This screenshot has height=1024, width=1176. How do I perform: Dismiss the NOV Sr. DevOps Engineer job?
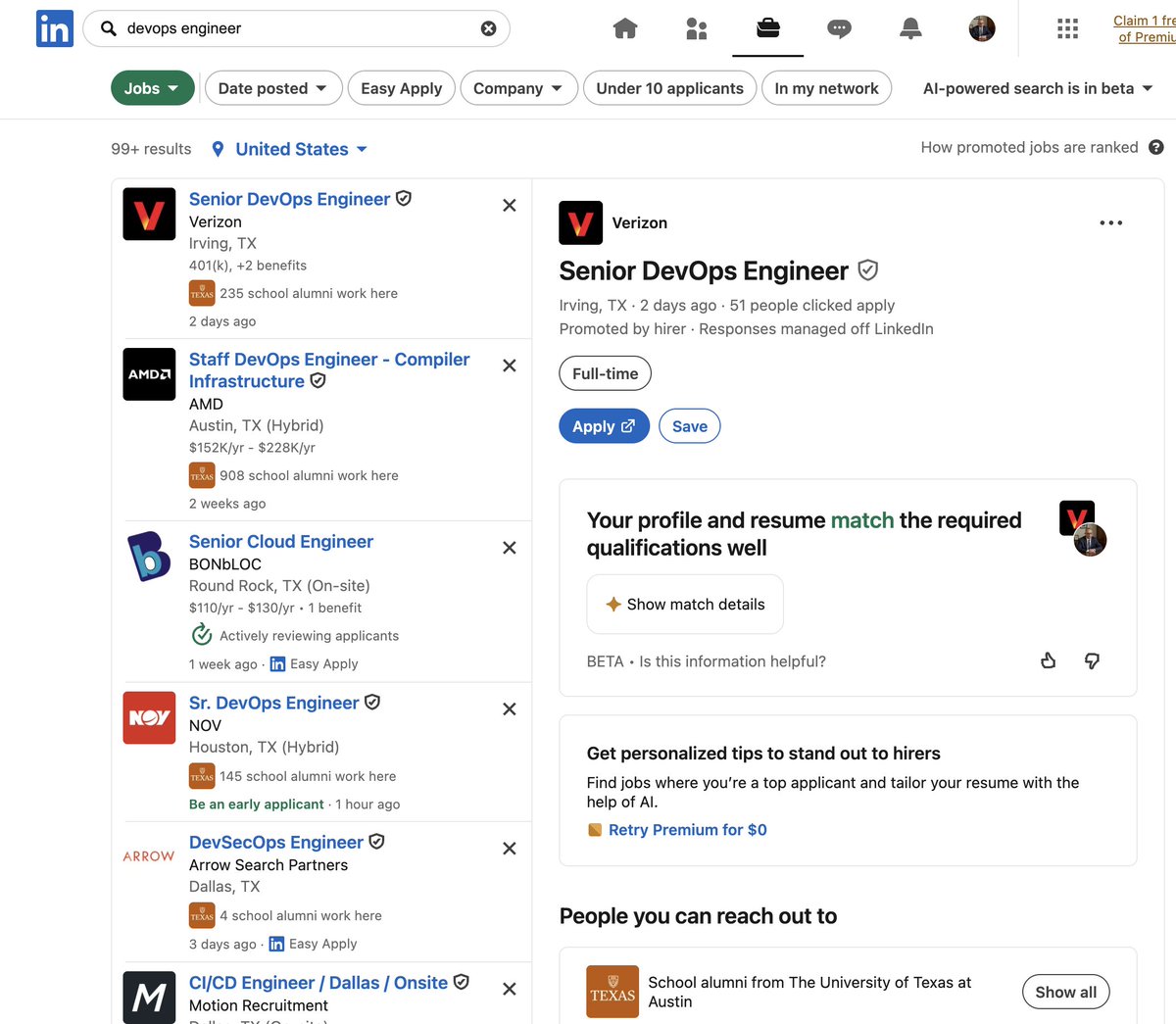[x=510, y=708]
